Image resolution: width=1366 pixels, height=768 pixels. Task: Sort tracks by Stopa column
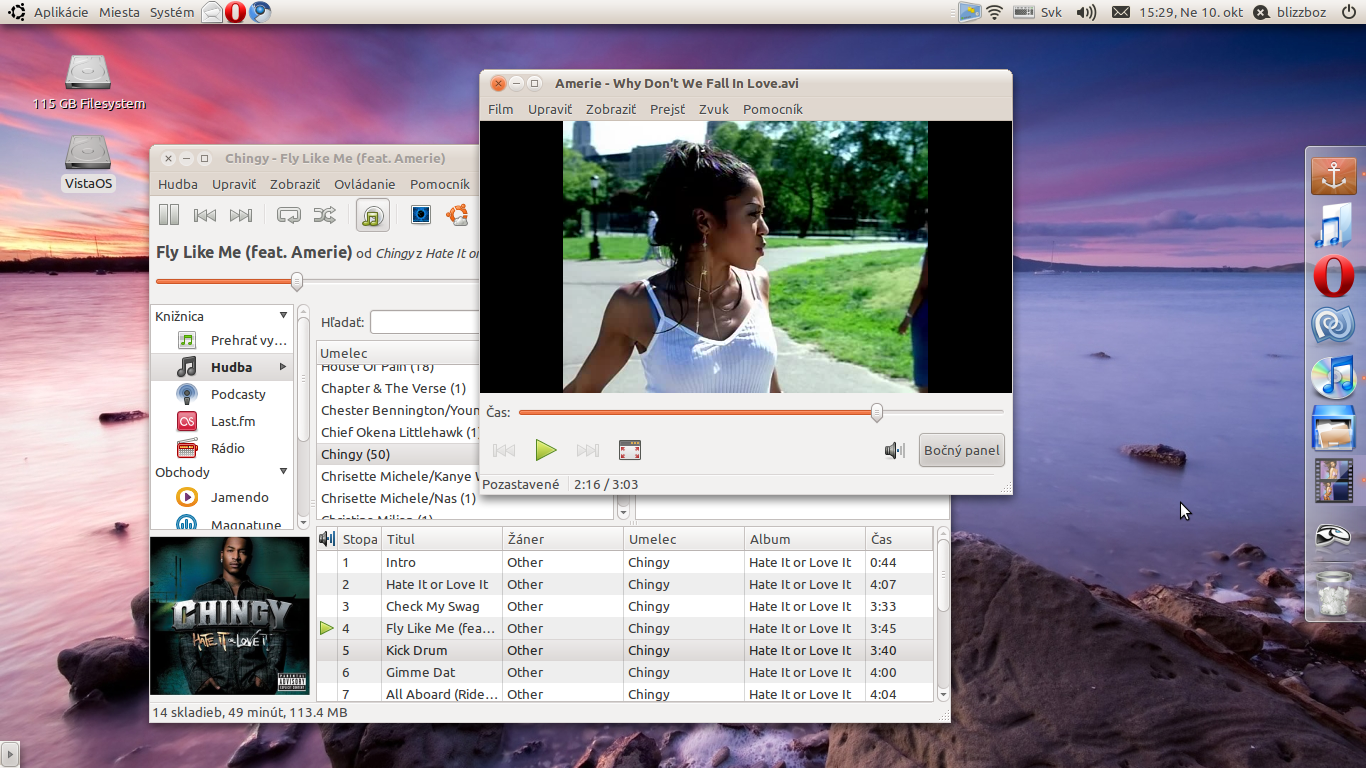(360, 539)
